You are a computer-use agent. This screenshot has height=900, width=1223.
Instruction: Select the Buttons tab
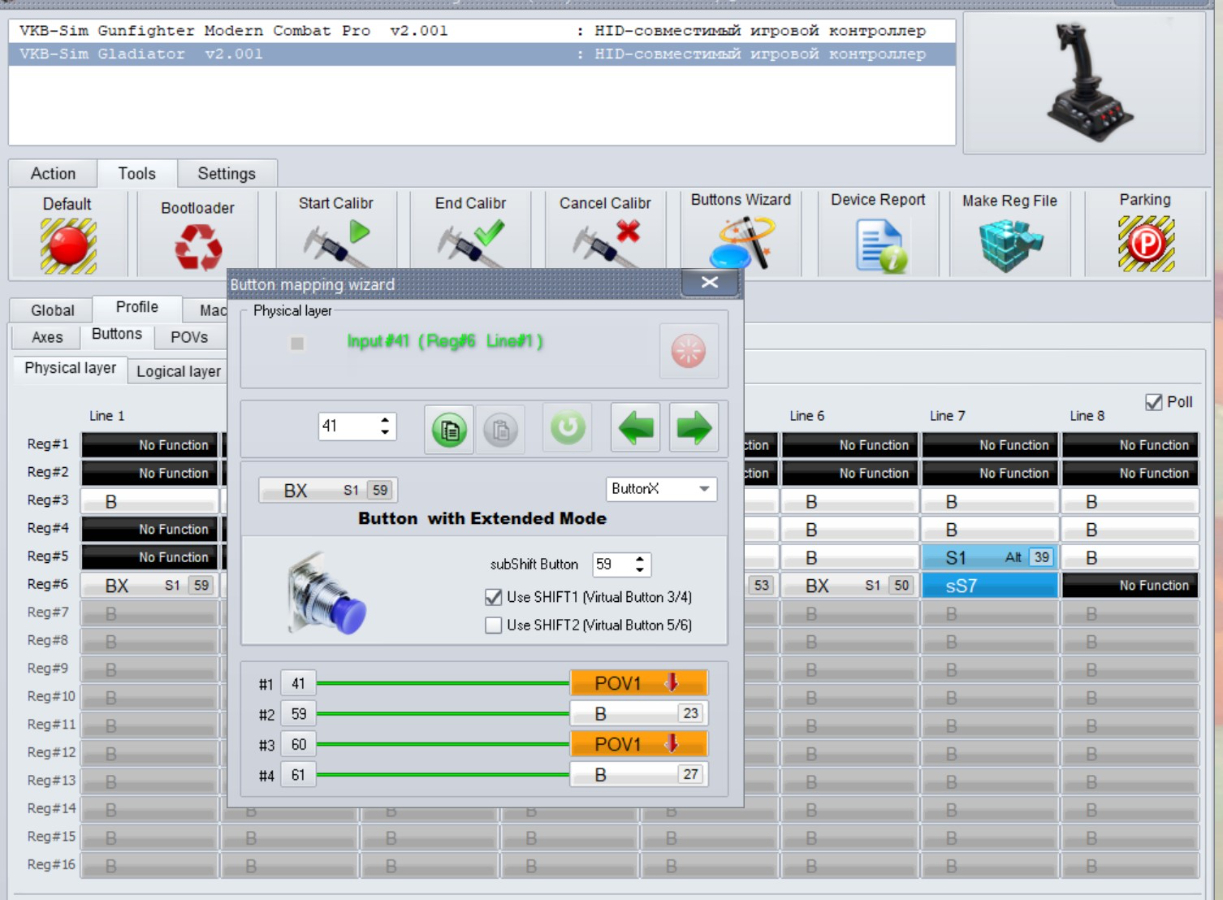pos(117,334)
